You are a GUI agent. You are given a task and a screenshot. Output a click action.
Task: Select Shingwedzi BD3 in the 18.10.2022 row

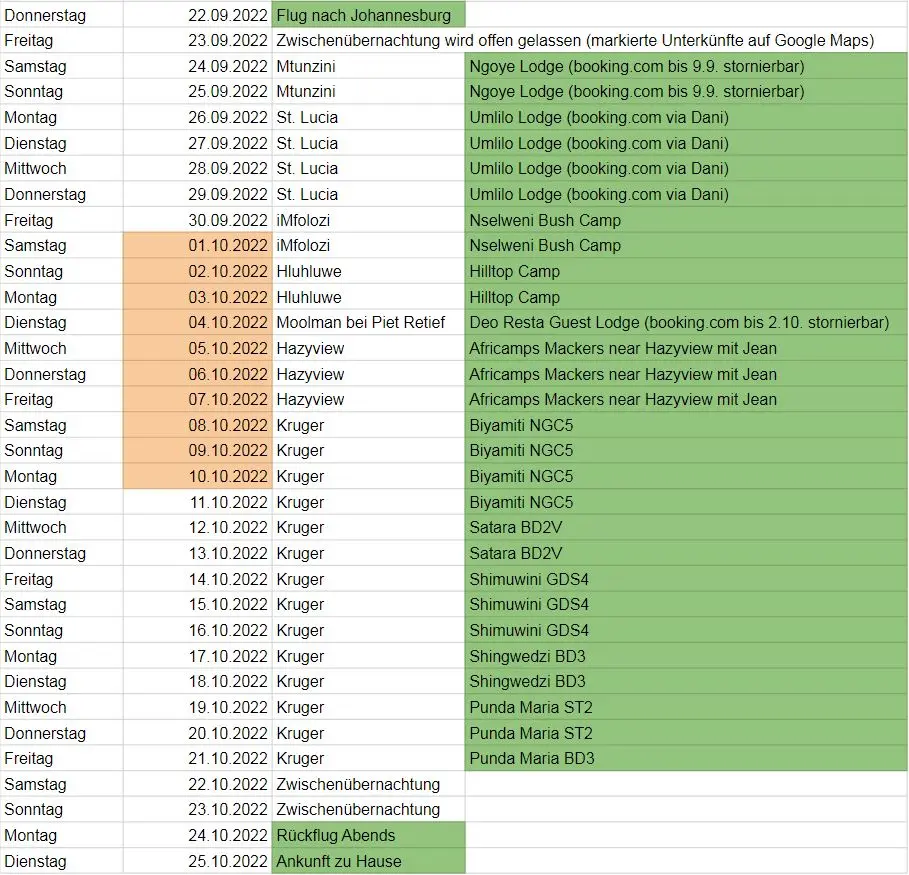pos(686,681)
